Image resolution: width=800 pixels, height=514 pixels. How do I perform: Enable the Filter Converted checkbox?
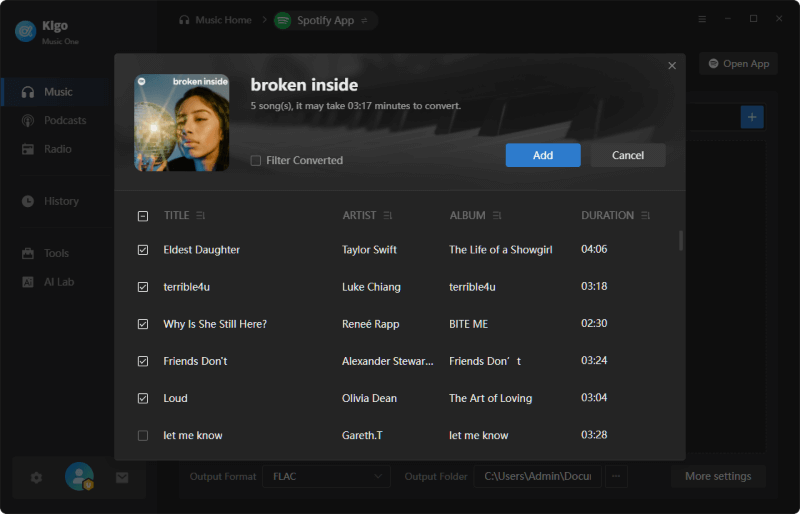[256, 161]
